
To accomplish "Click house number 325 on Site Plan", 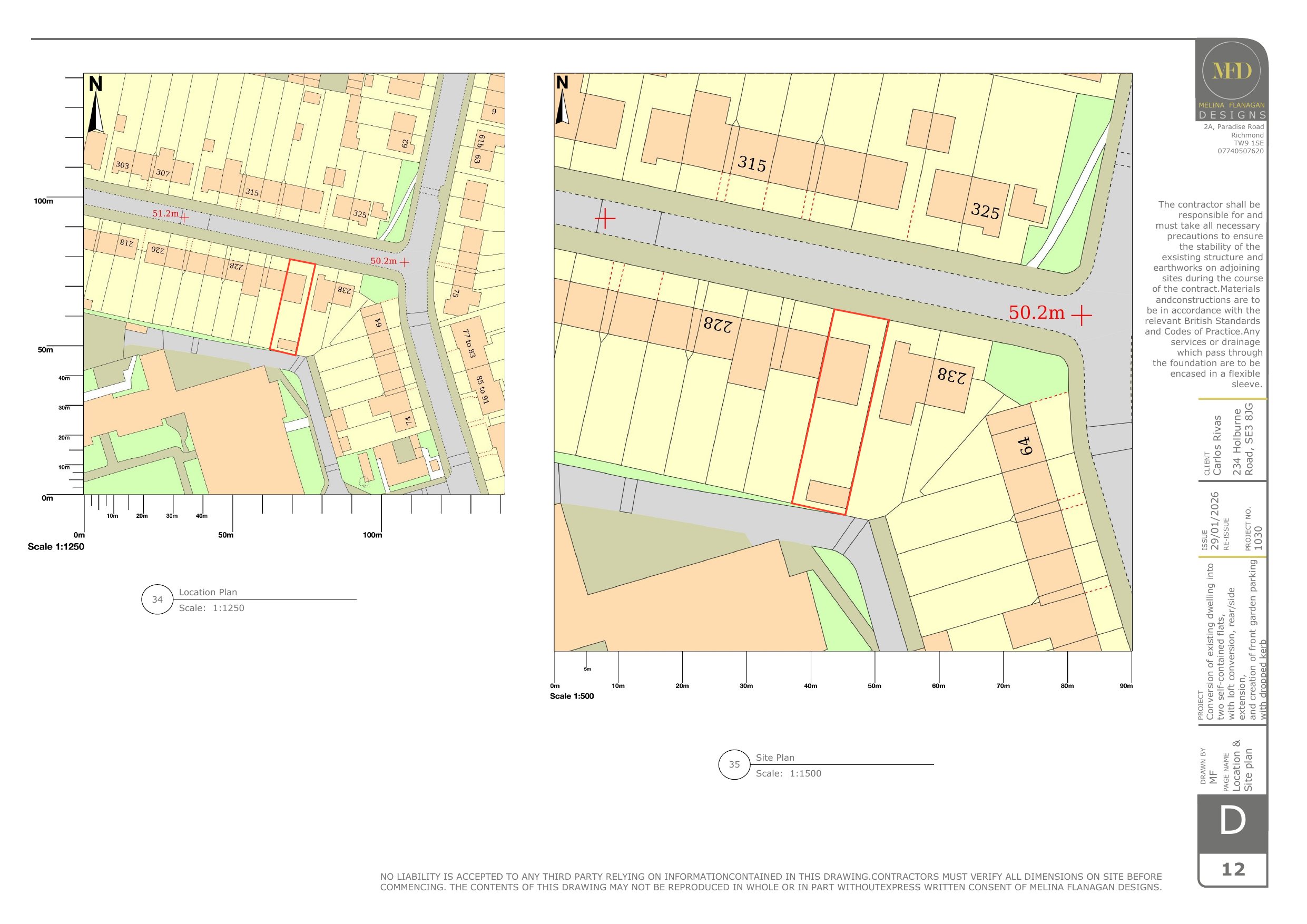I will (x=985, y=212).
